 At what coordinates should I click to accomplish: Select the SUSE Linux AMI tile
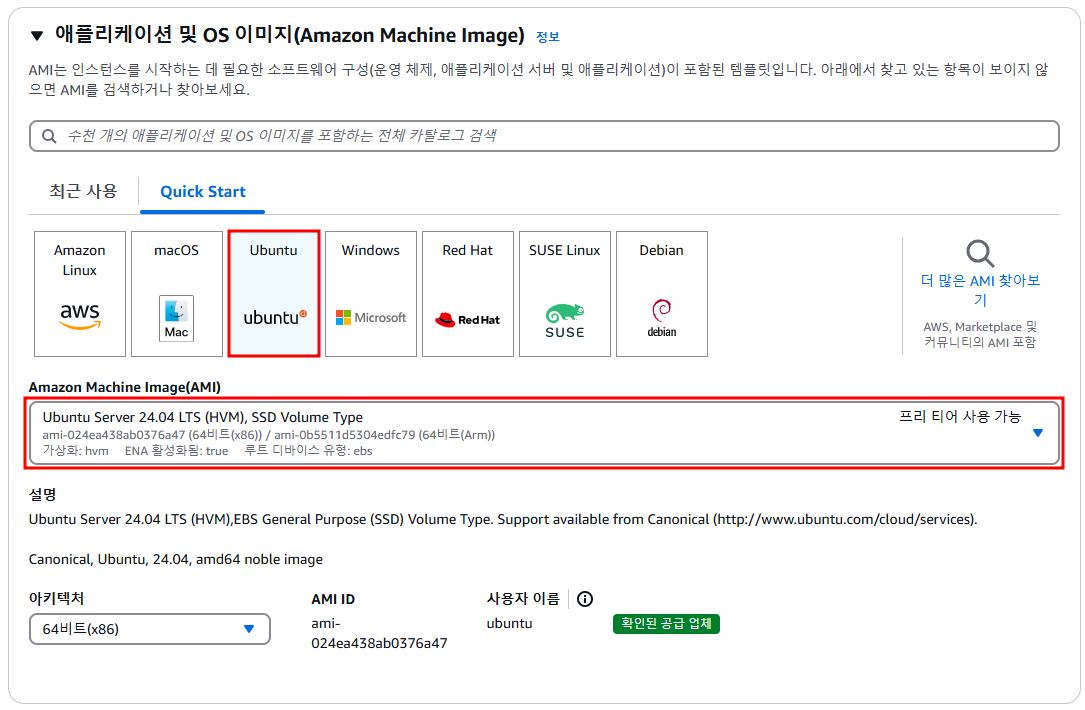(565, 294)
